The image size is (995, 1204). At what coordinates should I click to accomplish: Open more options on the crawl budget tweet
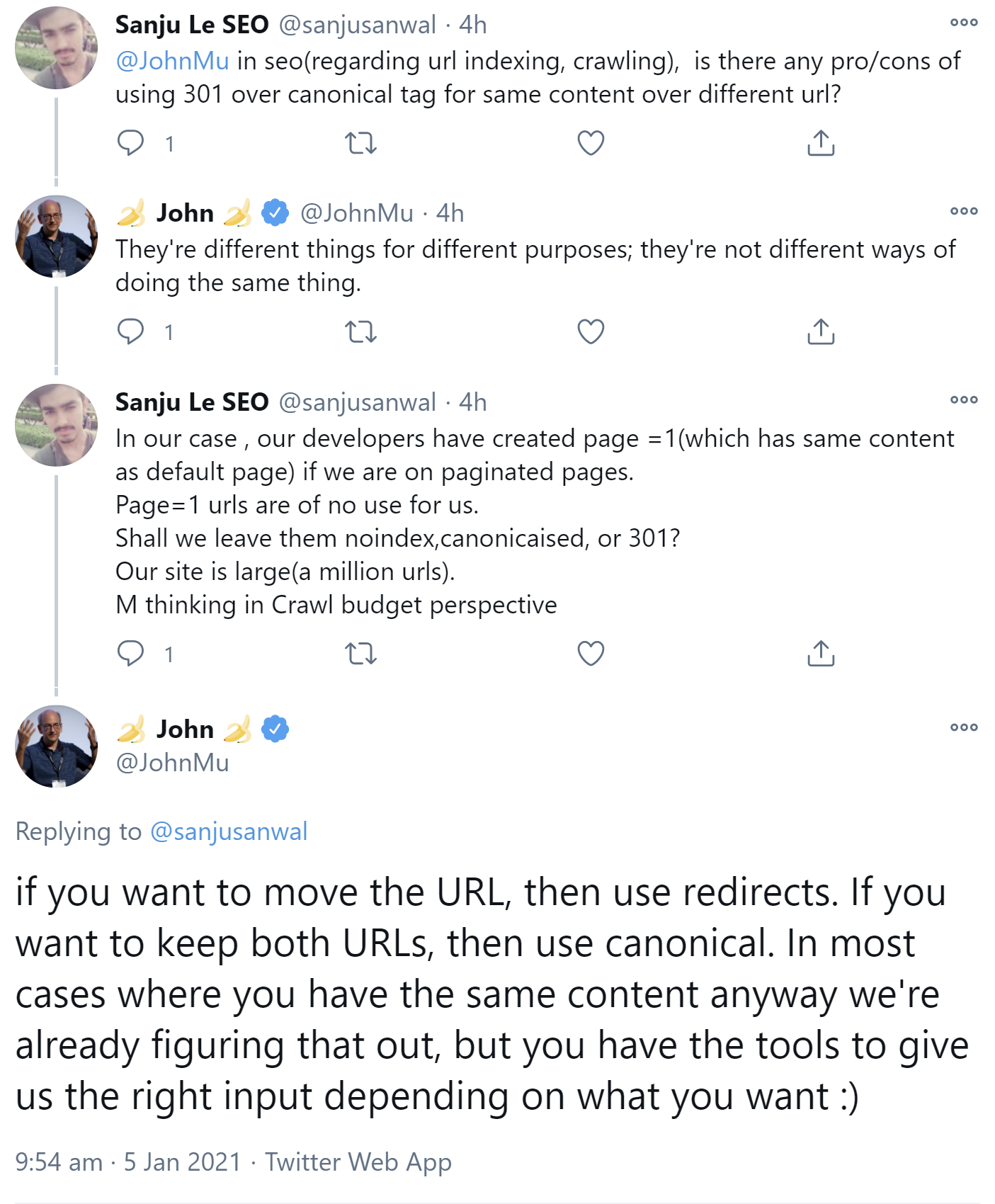963,399
